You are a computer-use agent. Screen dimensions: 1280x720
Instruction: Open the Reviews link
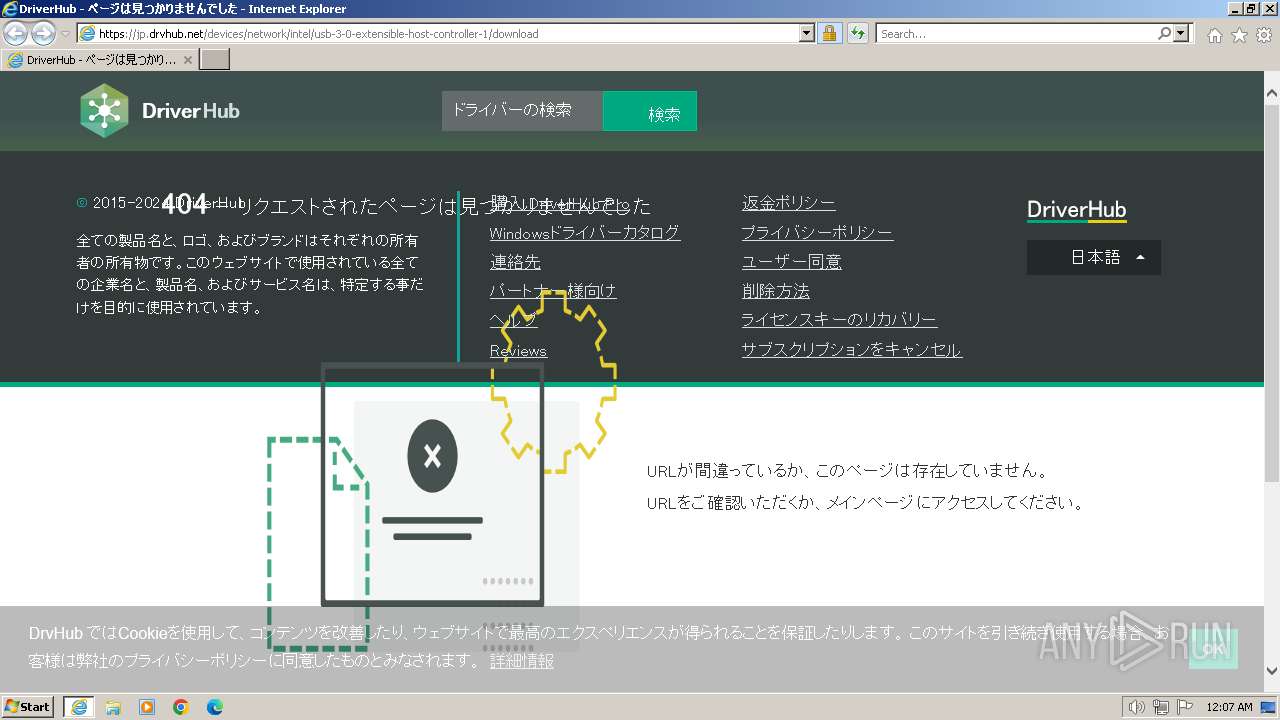(518, 351)
